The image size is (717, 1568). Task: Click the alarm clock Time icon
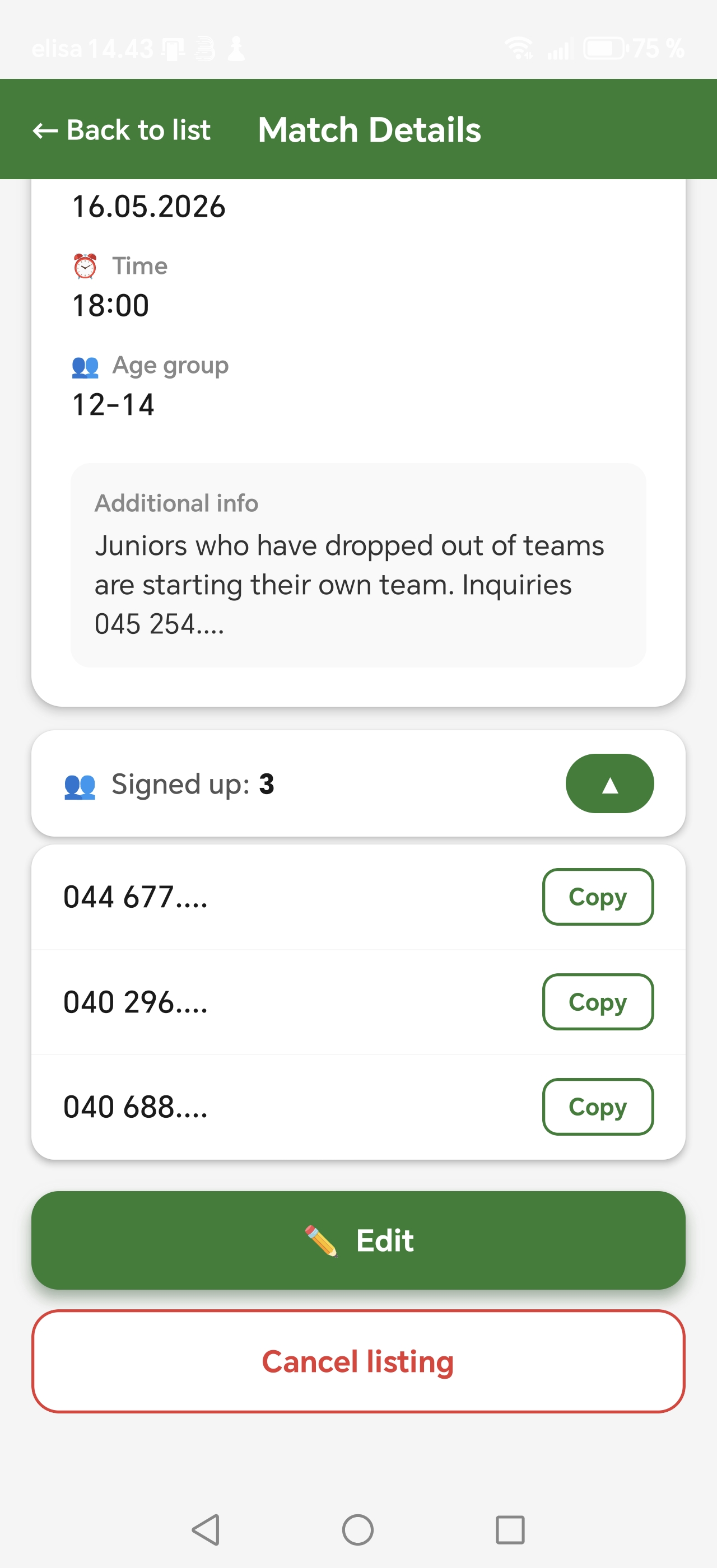[85, 267]
